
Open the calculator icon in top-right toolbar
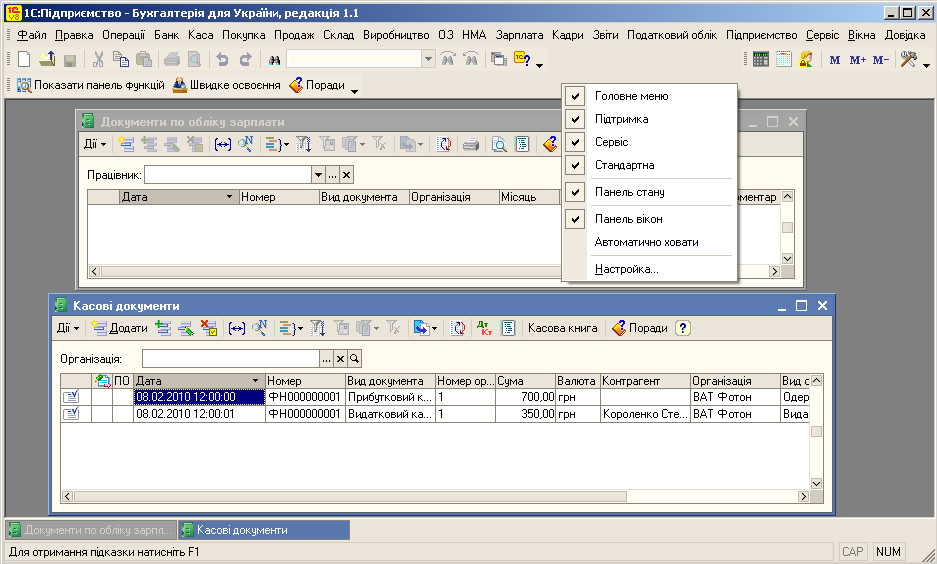761,59
